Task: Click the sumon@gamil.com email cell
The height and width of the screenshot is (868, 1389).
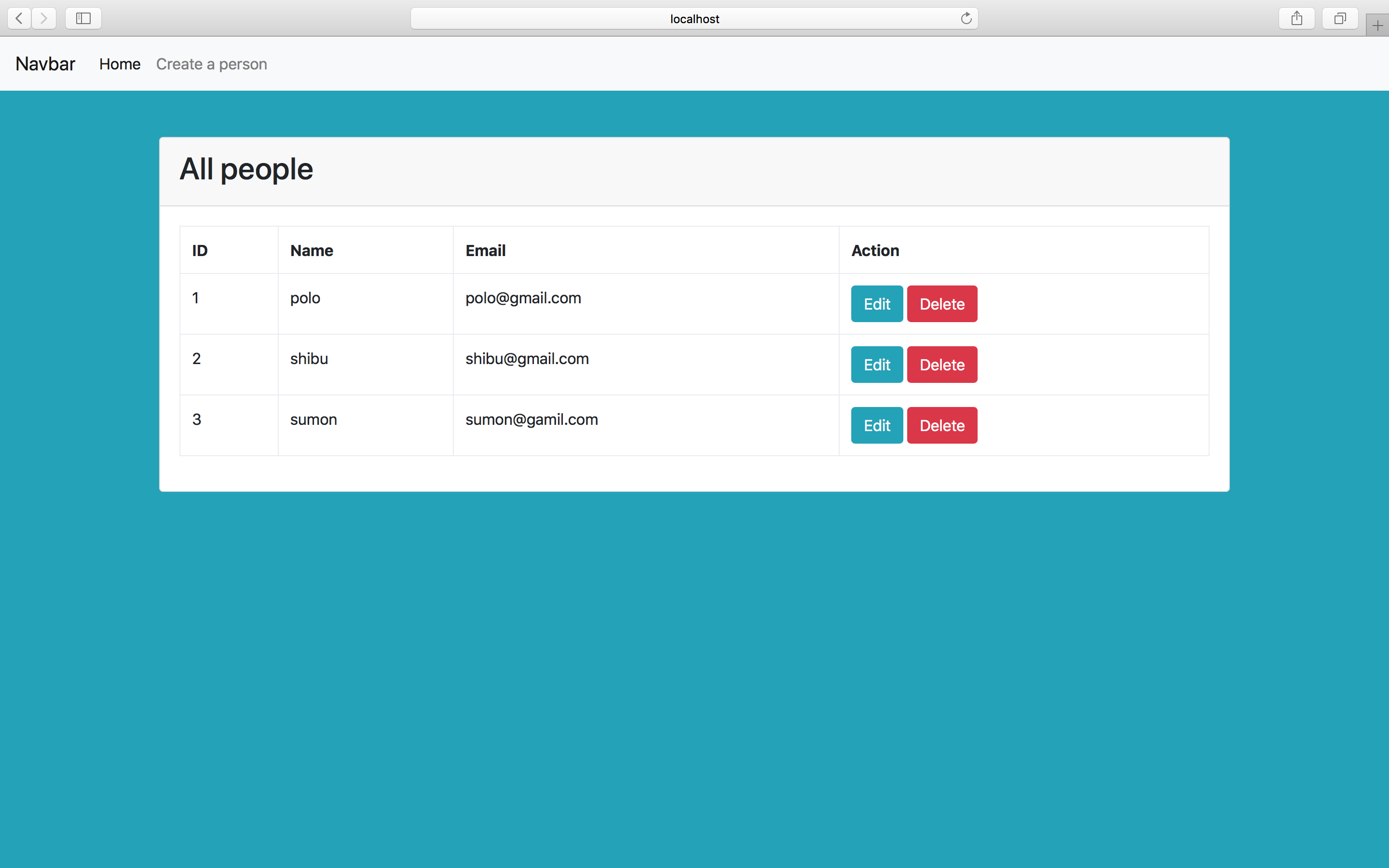Action: tap(531, 420)
